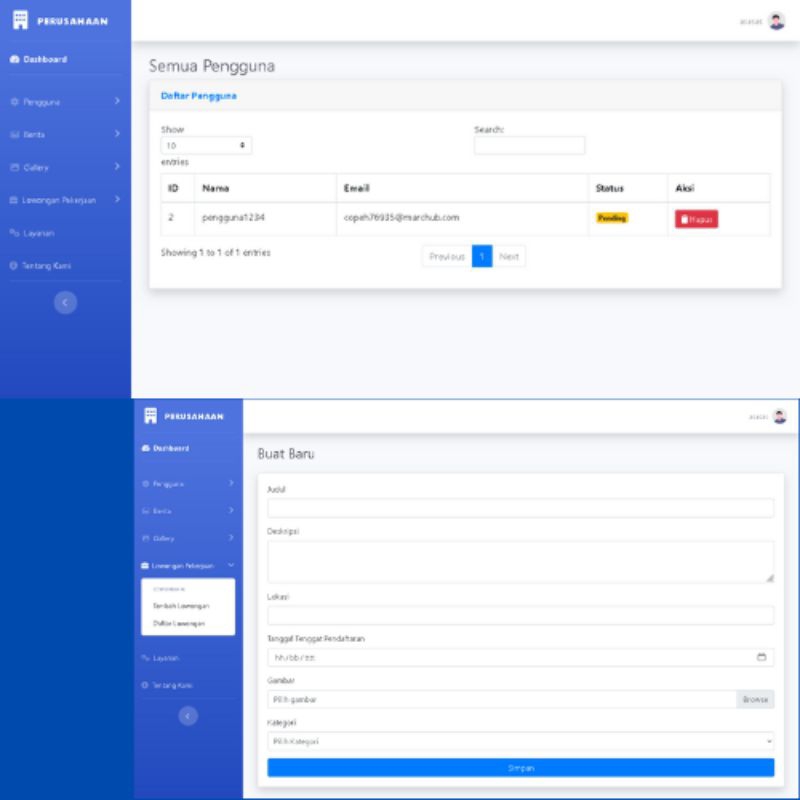Click the Daftar Pengguna card heading
This screenshot has height=800, width=800.
click(x=198, y=96)
